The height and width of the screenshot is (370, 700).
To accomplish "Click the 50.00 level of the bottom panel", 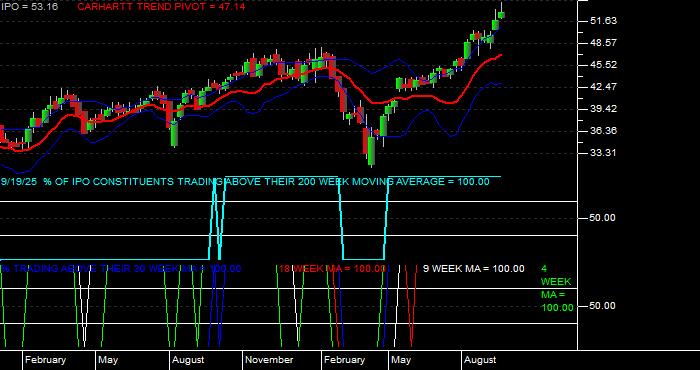I will pyautogui.click(x=603, y=306).
